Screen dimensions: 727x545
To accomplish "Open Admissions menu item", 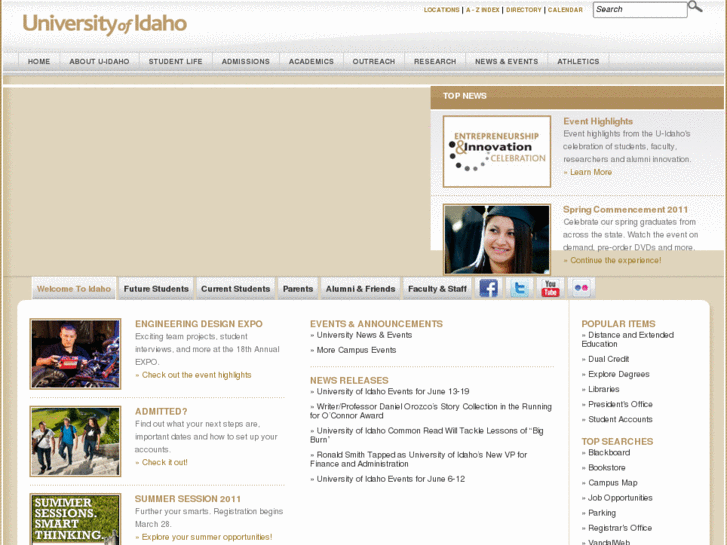I will (245, 61).
